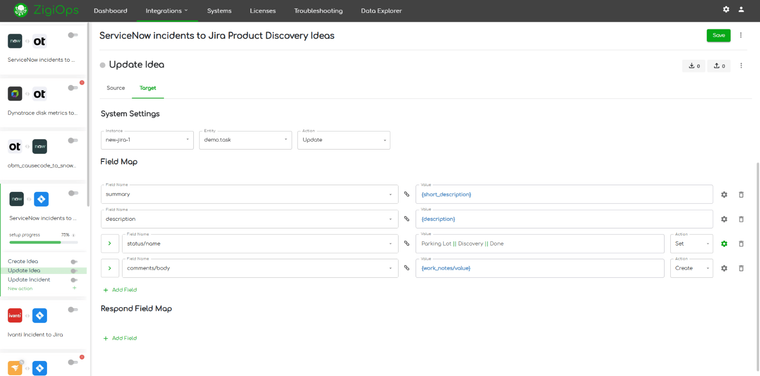Delete the comments/body field mapping
Screen dimensions: 760x376
pos(741,268)
